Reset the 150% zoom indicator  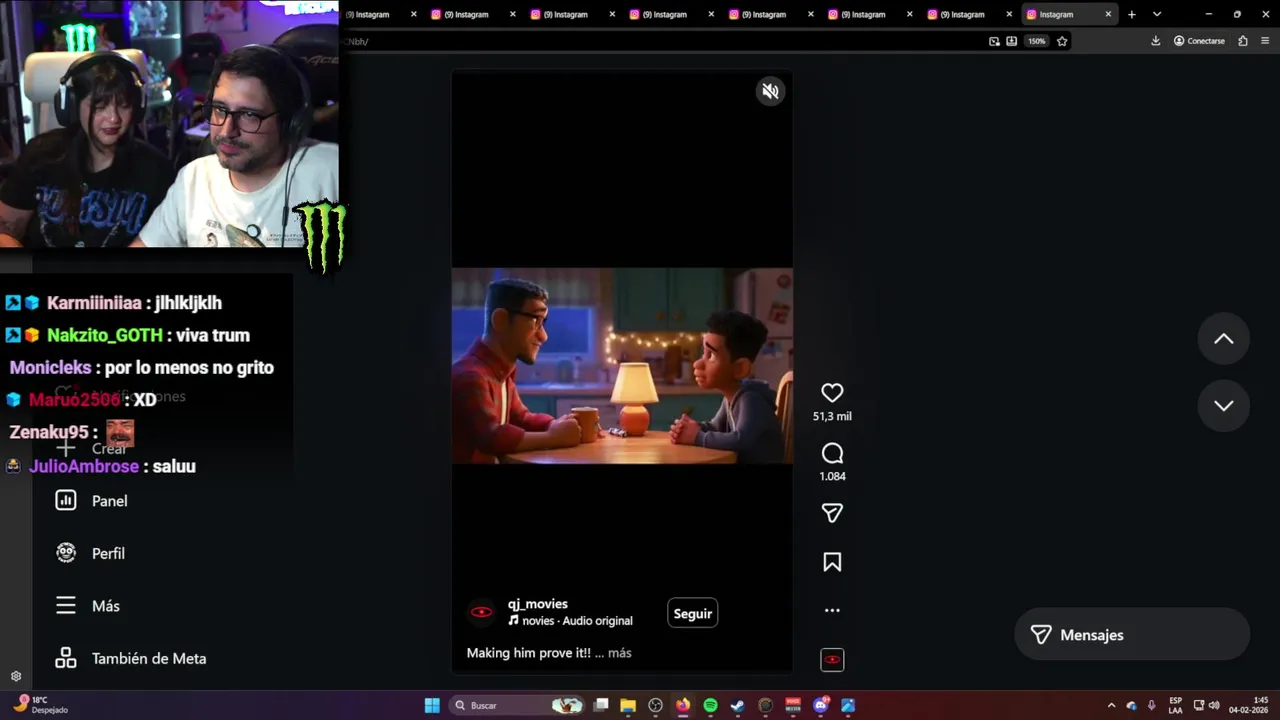pos(1037,41)
